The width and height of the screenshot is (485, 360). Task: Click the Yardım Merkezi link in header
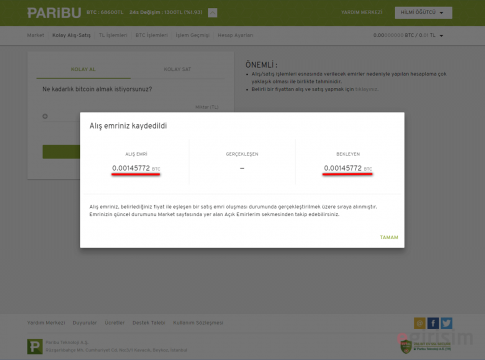click(x=362, y=12)
